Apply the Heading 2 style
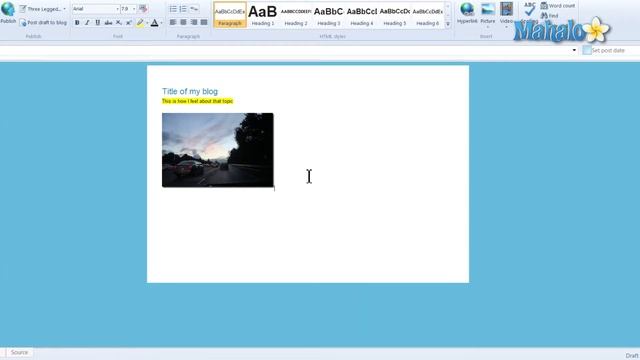Viewport: 640px width, 360px height. 296,15
